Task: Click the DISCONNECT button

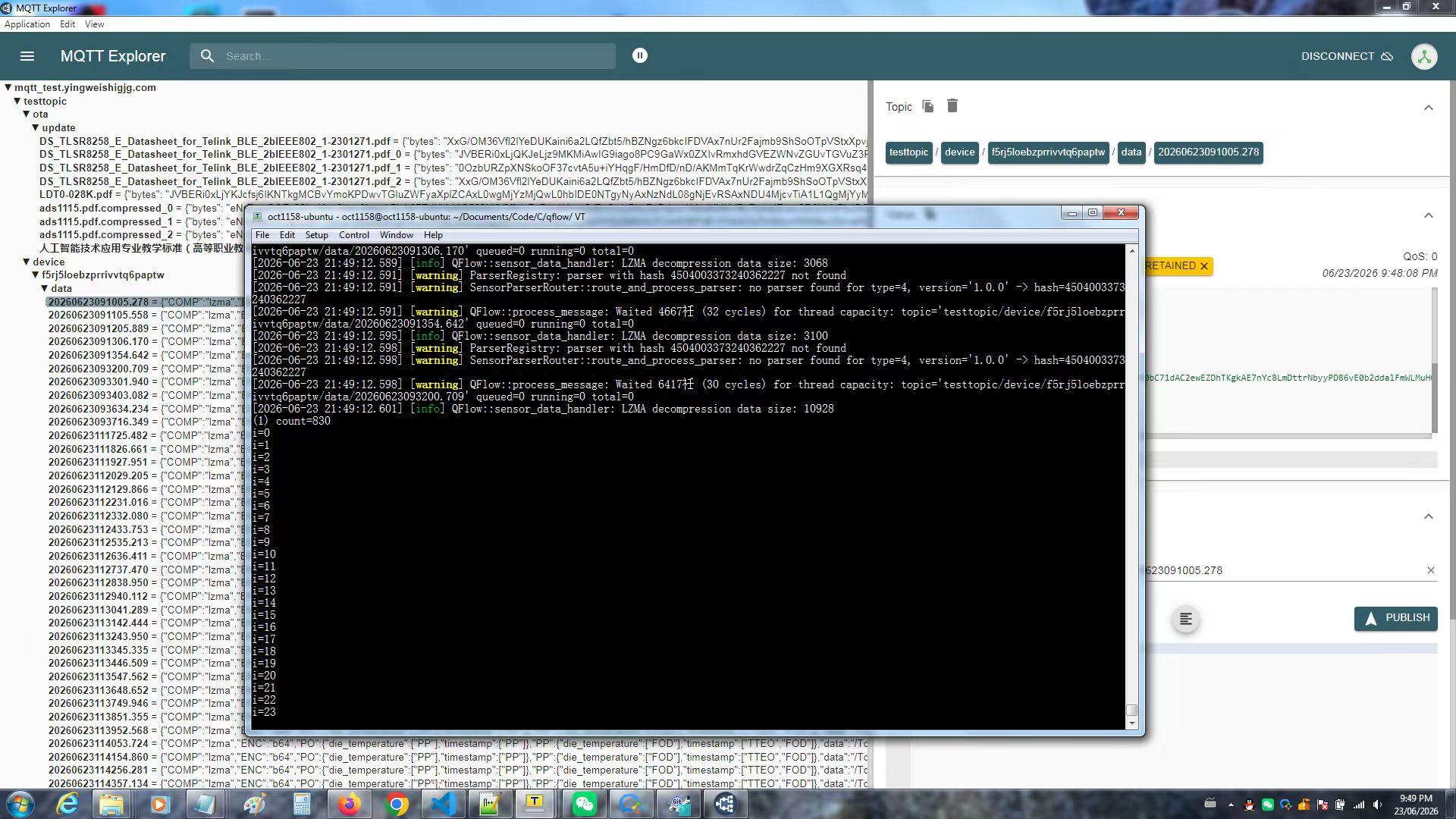Action: 1347,56
